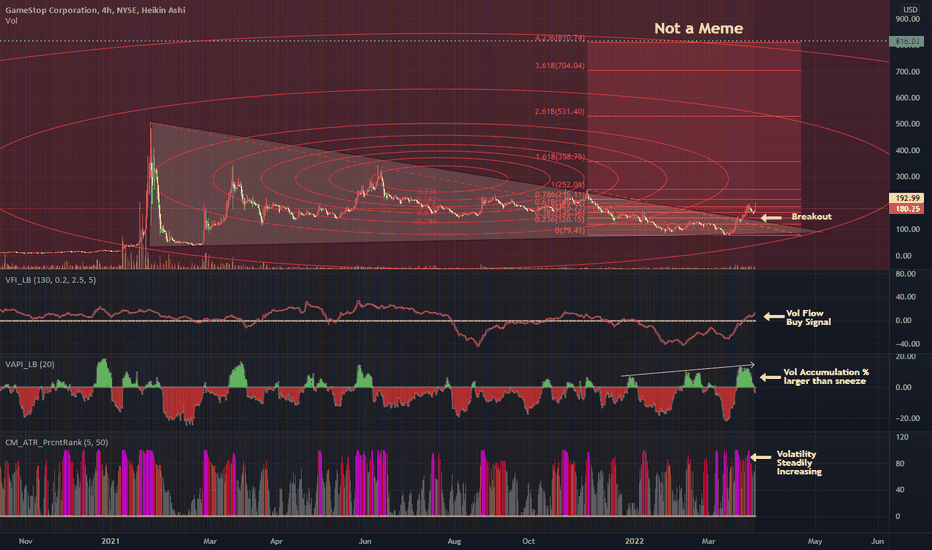Image resolution: width=932 pixels, height=550 pixels.
Task: Select the 'Volatility Steadily Increasing' annotation
Action: click(x=799, y=463)
